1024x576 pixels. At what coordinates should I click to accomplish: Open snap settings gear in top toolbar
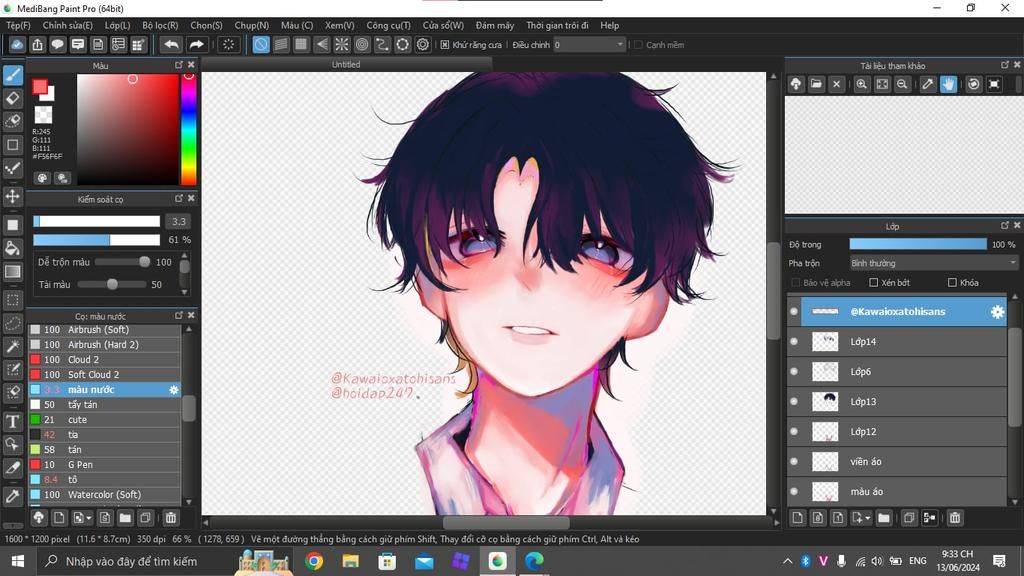point(423,44)
